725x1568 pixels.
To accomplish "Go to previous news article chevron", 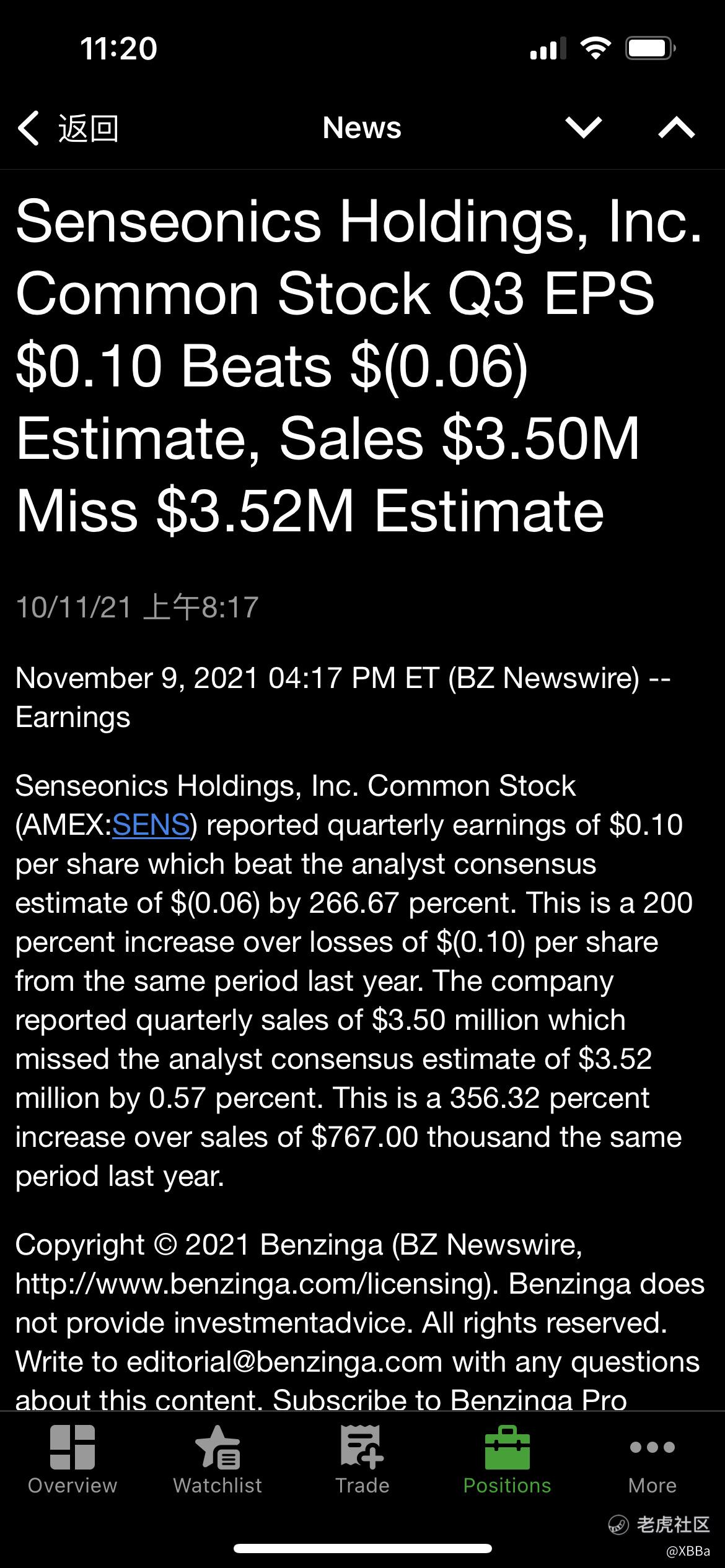I will 677,128.
